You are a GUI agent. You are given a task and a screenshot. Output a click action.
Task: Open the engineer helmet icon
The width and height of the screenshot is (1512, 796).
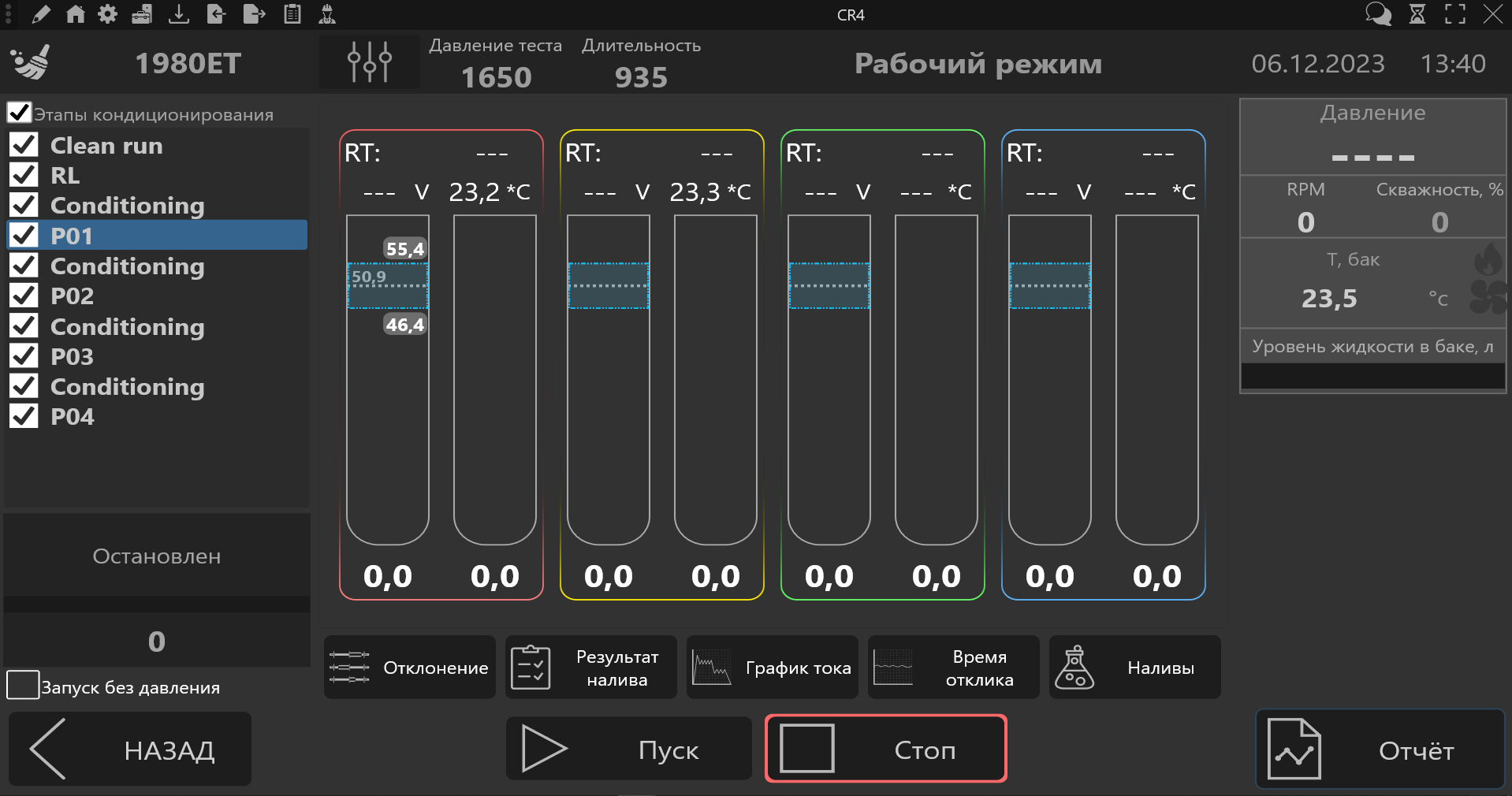click(327, 14)
